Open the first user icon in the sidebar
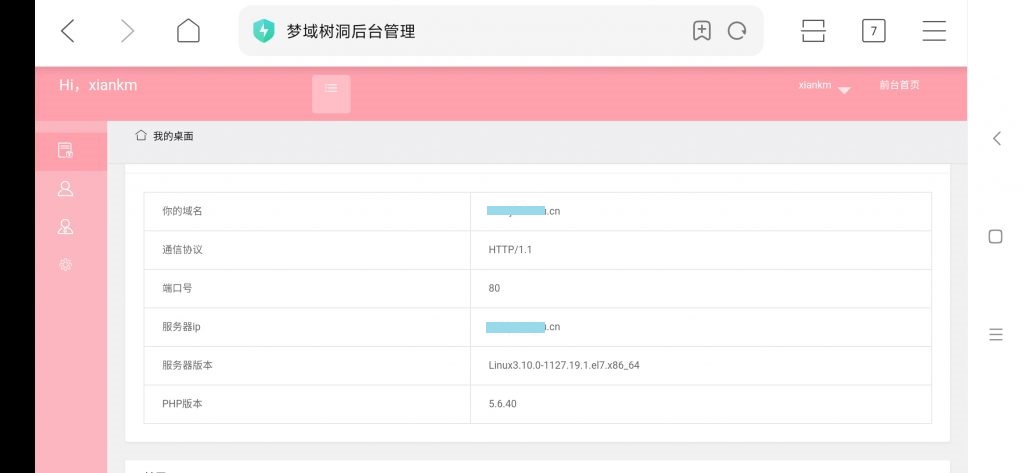This screenshot has width=1024, height=473. pos(66,188)
